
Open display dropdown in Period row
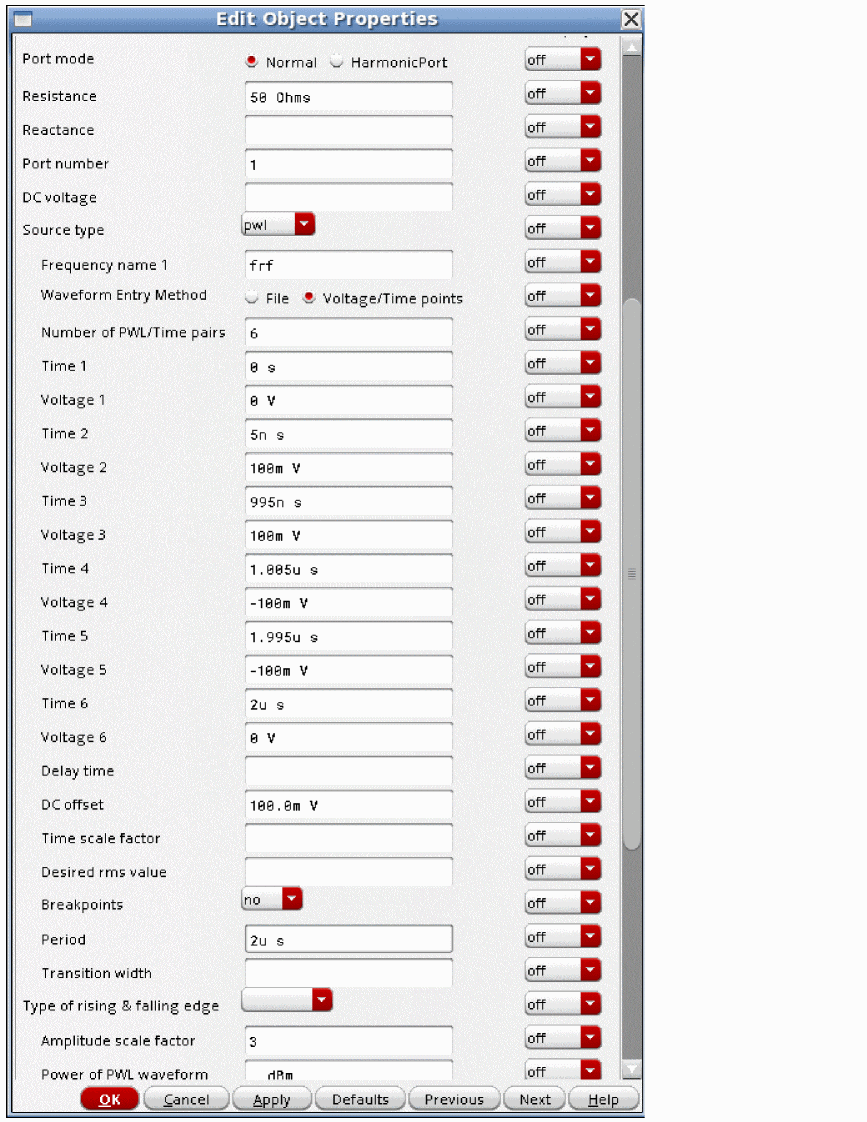563,936
